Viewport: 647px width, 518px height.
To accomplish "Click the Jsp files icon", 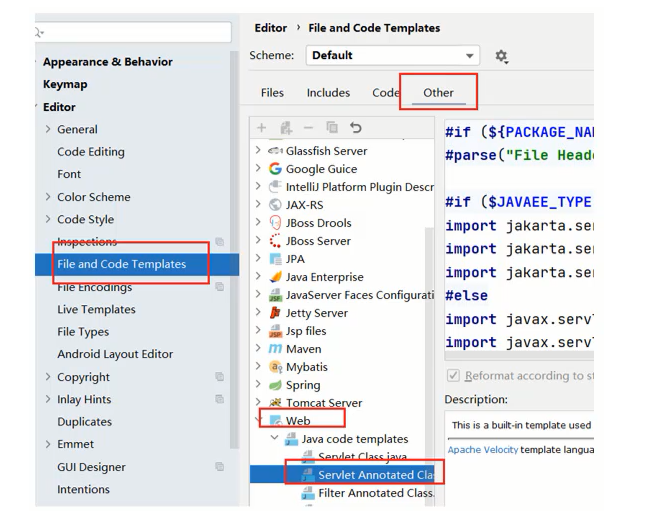I will [x=275, y=331].
